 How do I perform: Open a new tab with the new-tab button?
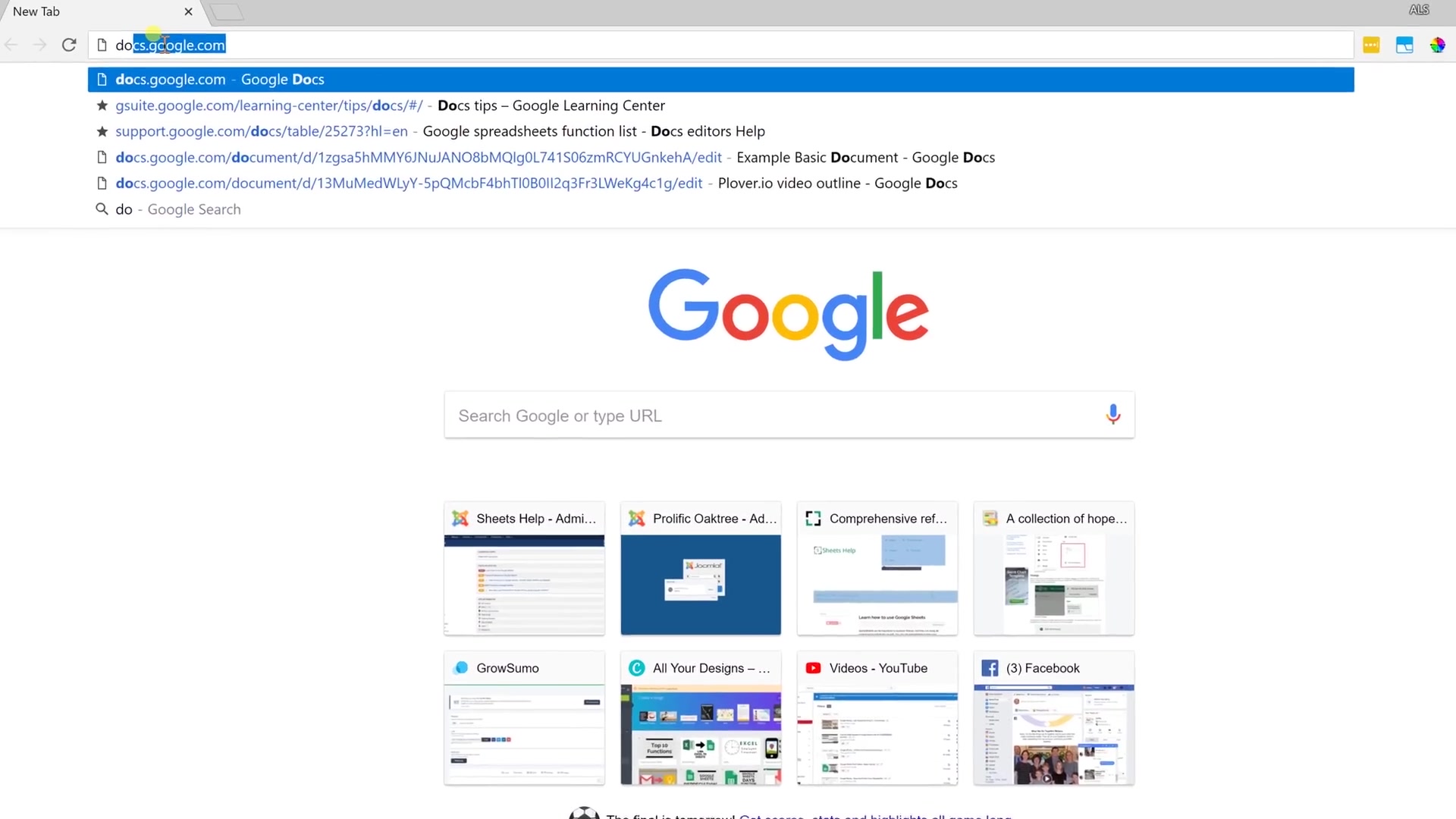coord(226,12)
